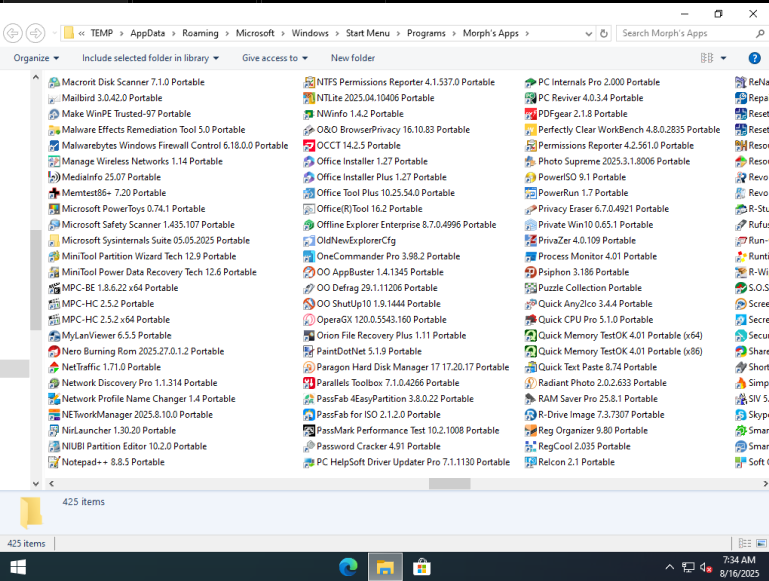Go to the Windows breadcrumb
Viewport: 769px width, 581px height.
click(310, 33)
